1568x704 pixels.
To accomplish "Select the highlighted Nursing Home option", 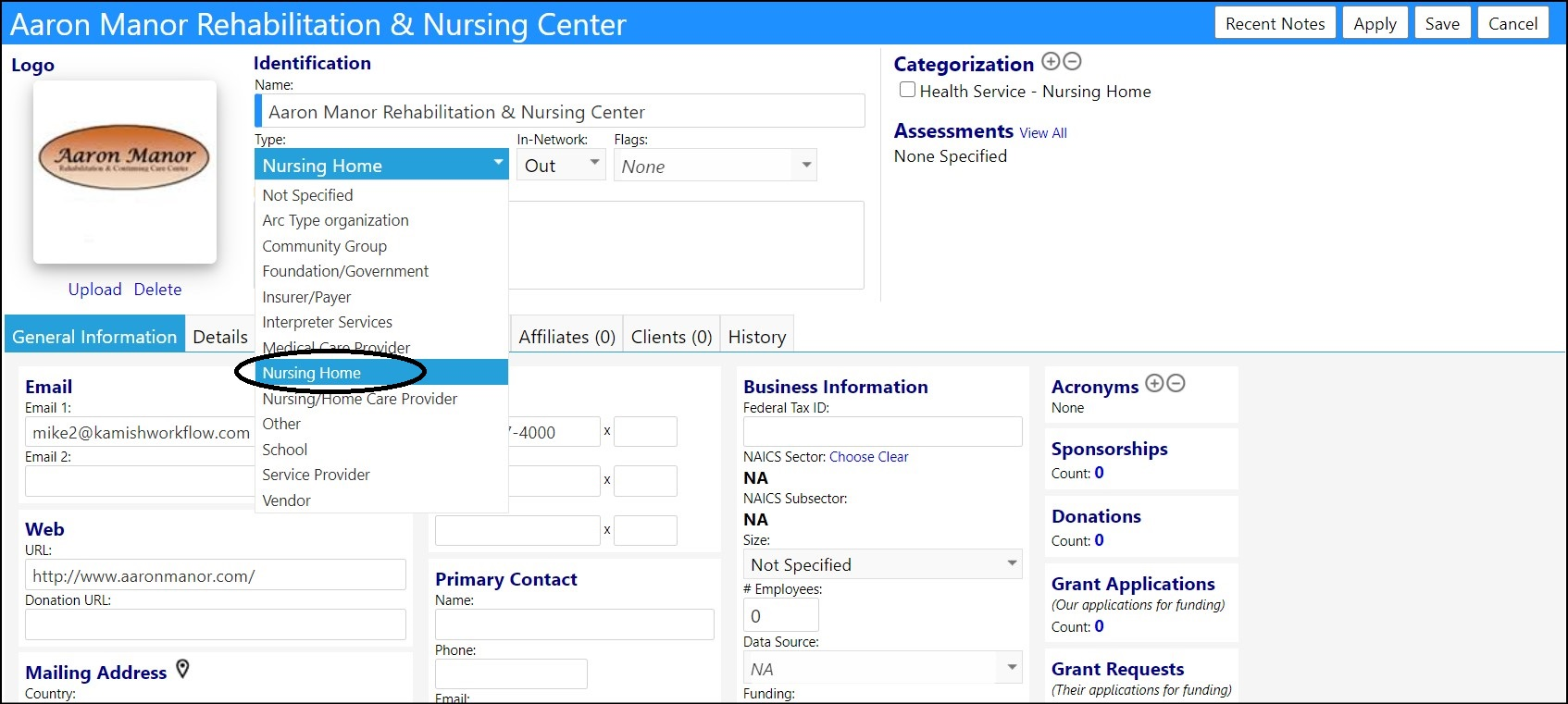I will 381,373.
